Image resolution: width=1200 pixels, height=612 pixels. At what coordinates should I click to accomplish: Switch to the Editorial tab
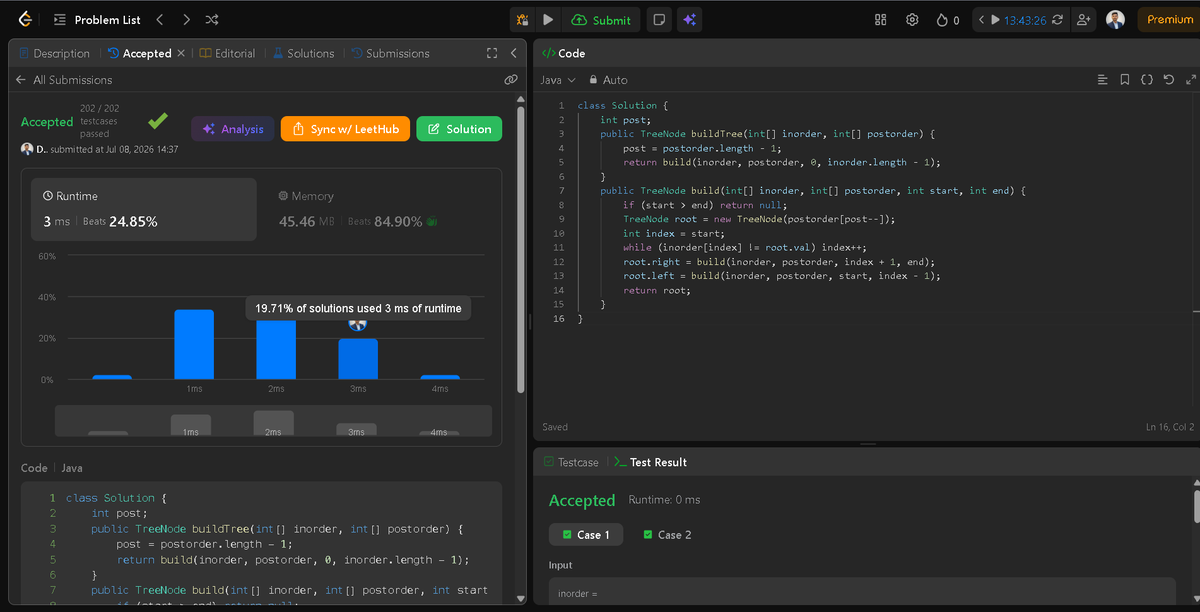coord(228,53)
